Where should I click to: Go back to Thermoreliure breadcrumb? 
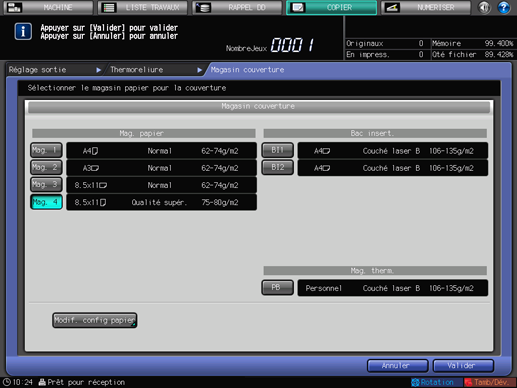click(137, 70)
